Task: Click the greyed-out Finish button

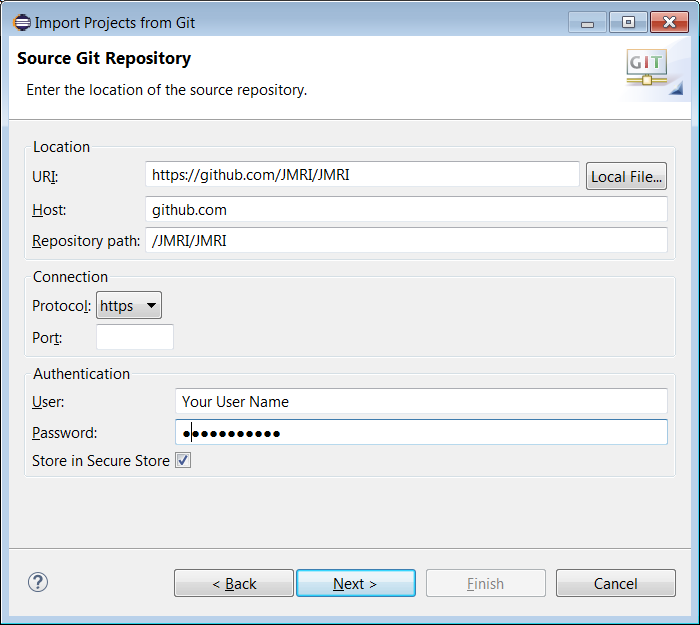Action: pyautogui.click(x=485, y=584)
